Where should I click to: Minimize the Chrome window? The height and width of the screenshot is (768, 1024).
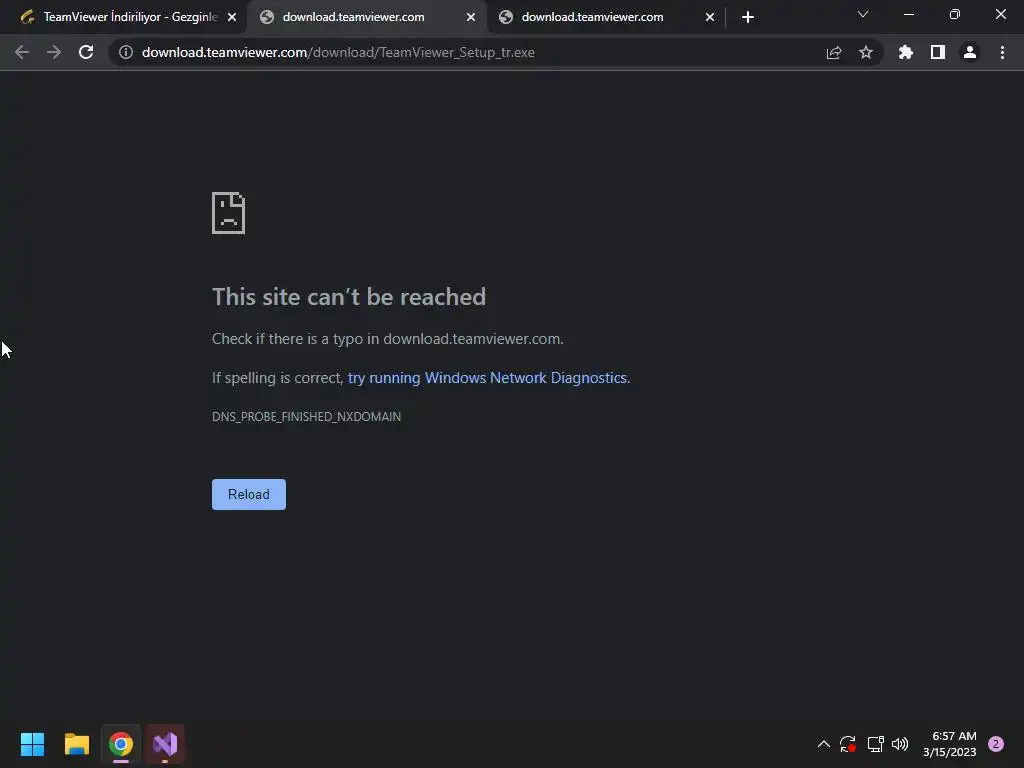pyautogui.click(x=908, y=14)
